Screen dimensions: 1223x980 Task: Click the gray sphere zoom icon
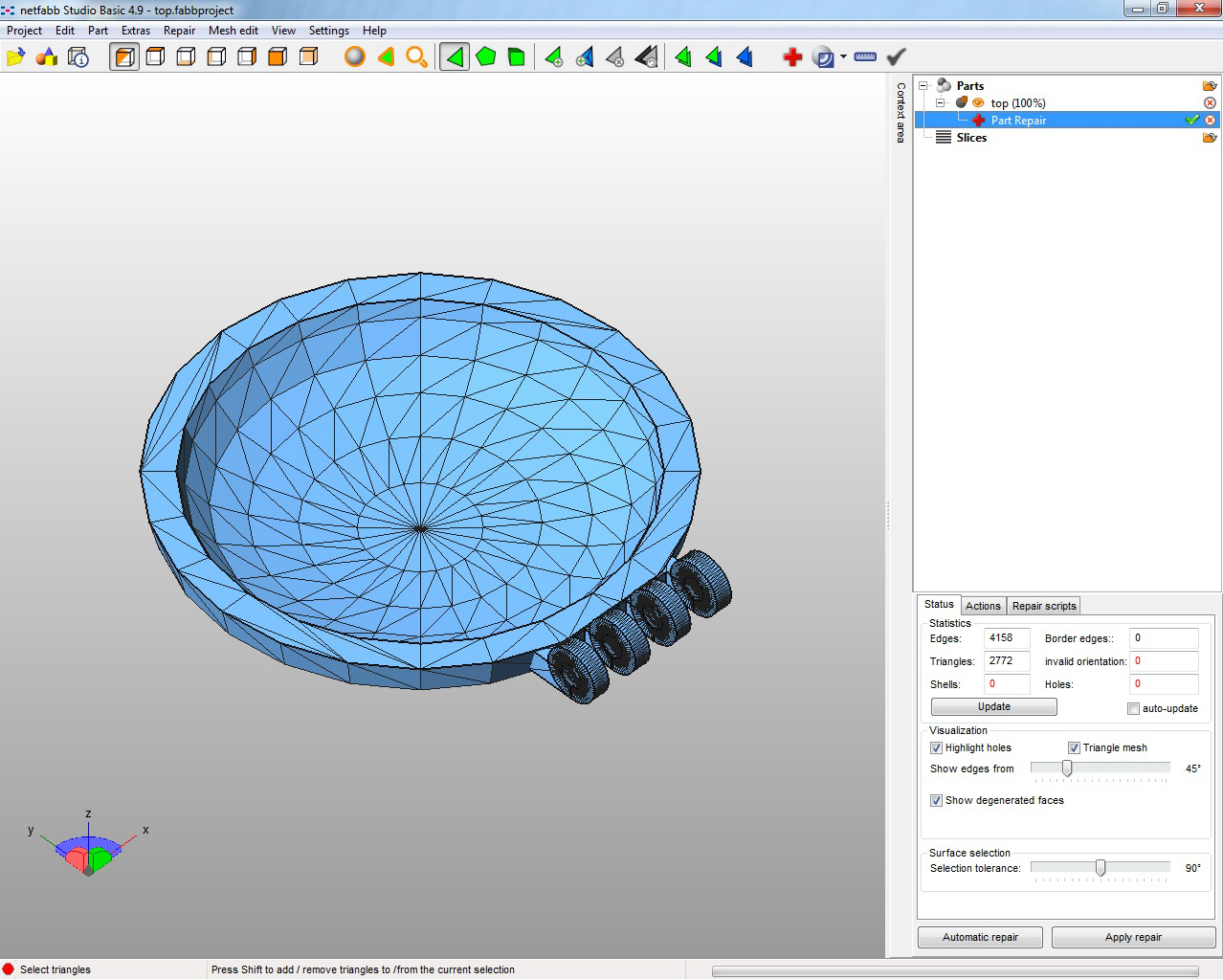coord(355,57)
